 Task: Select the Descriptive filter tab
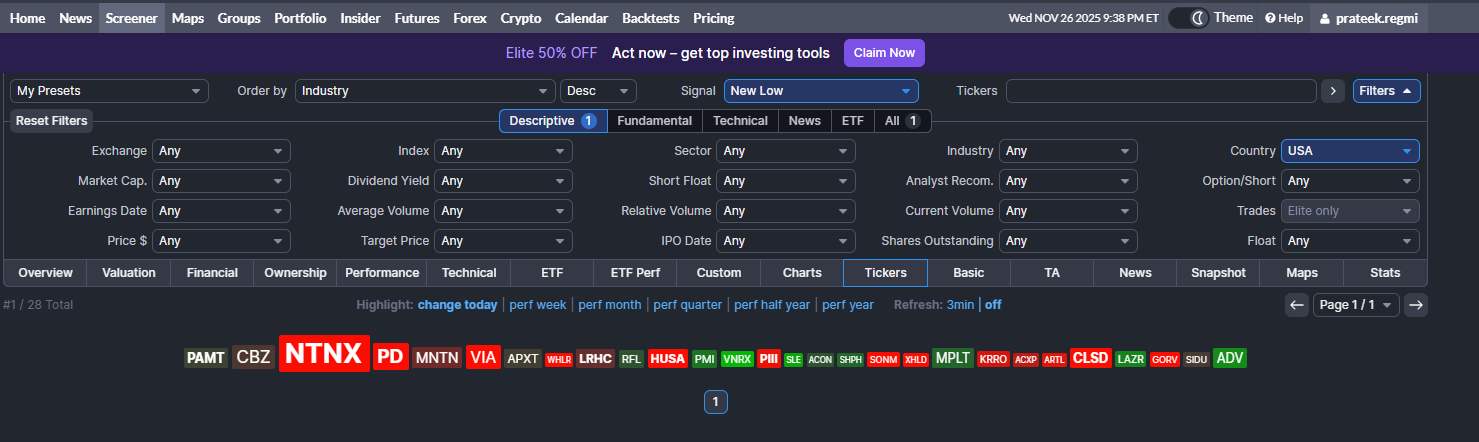click(x=553, y=121)
